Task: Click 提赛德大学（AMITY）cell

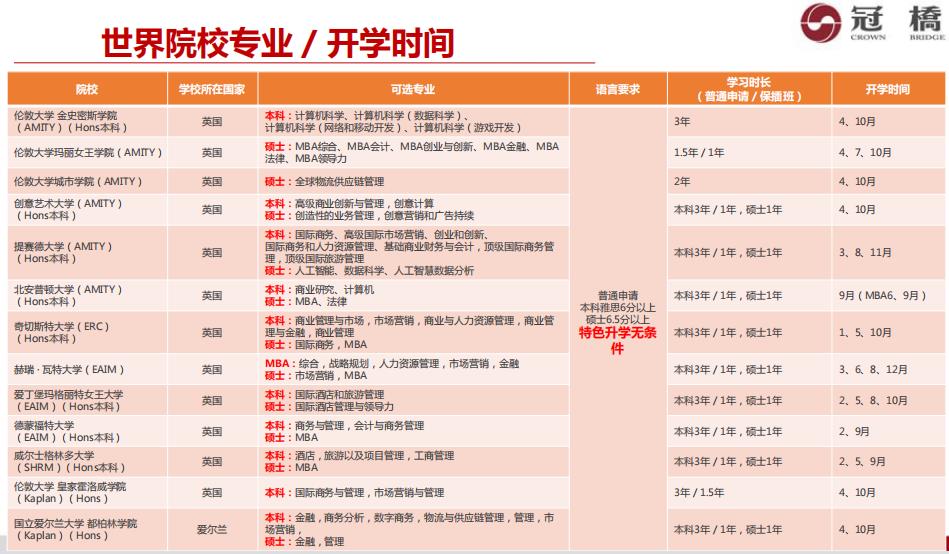Action: 87,252
